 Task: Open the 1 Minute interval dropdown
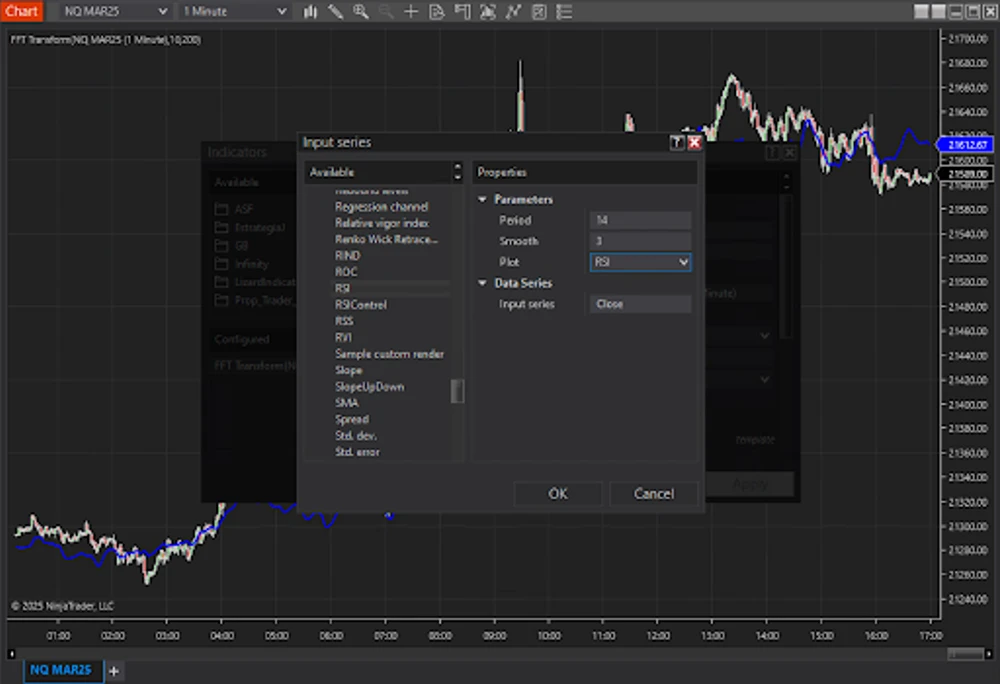234,11
